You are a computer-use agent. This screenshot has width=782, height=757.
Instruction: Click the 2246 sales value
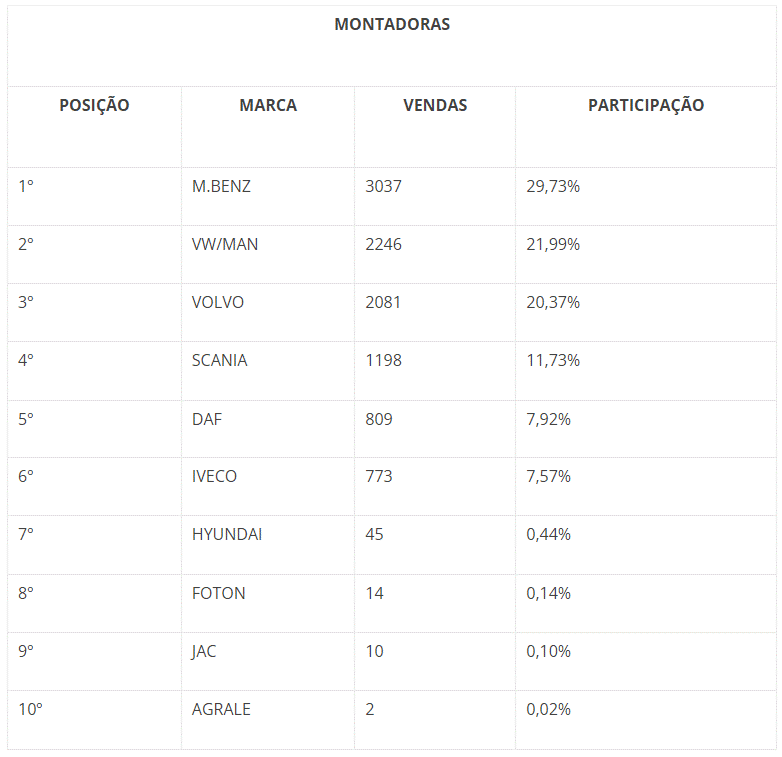coord(384,244)
